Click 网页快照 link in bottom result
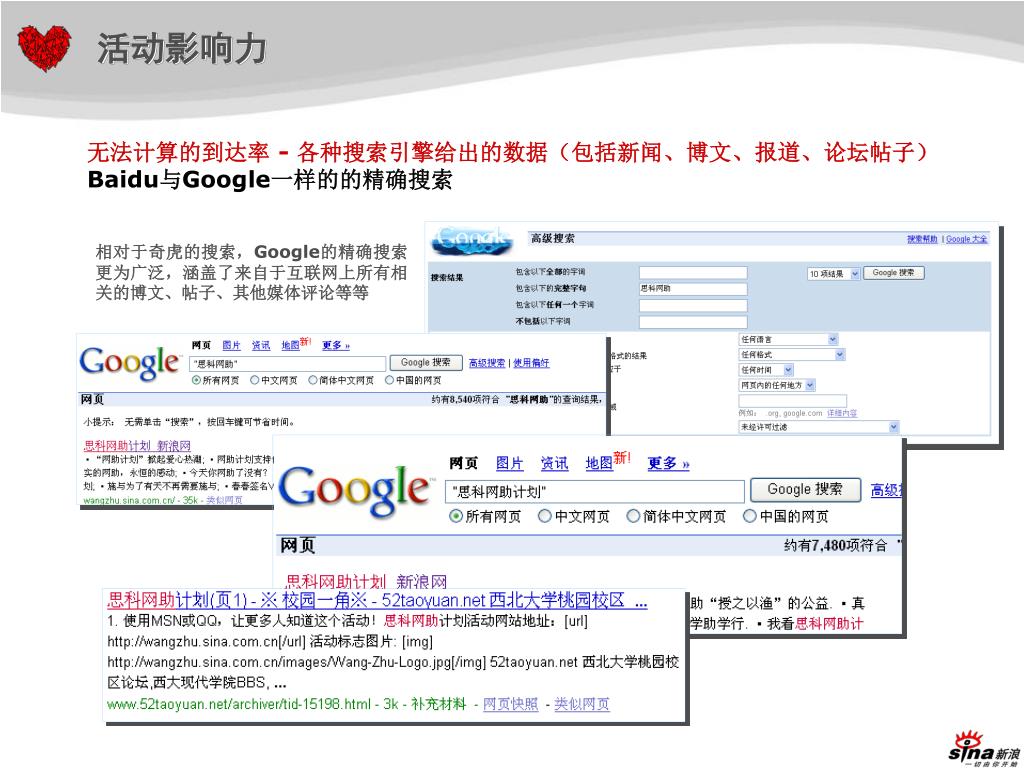 pyautogui.click(x=511, y=704)
